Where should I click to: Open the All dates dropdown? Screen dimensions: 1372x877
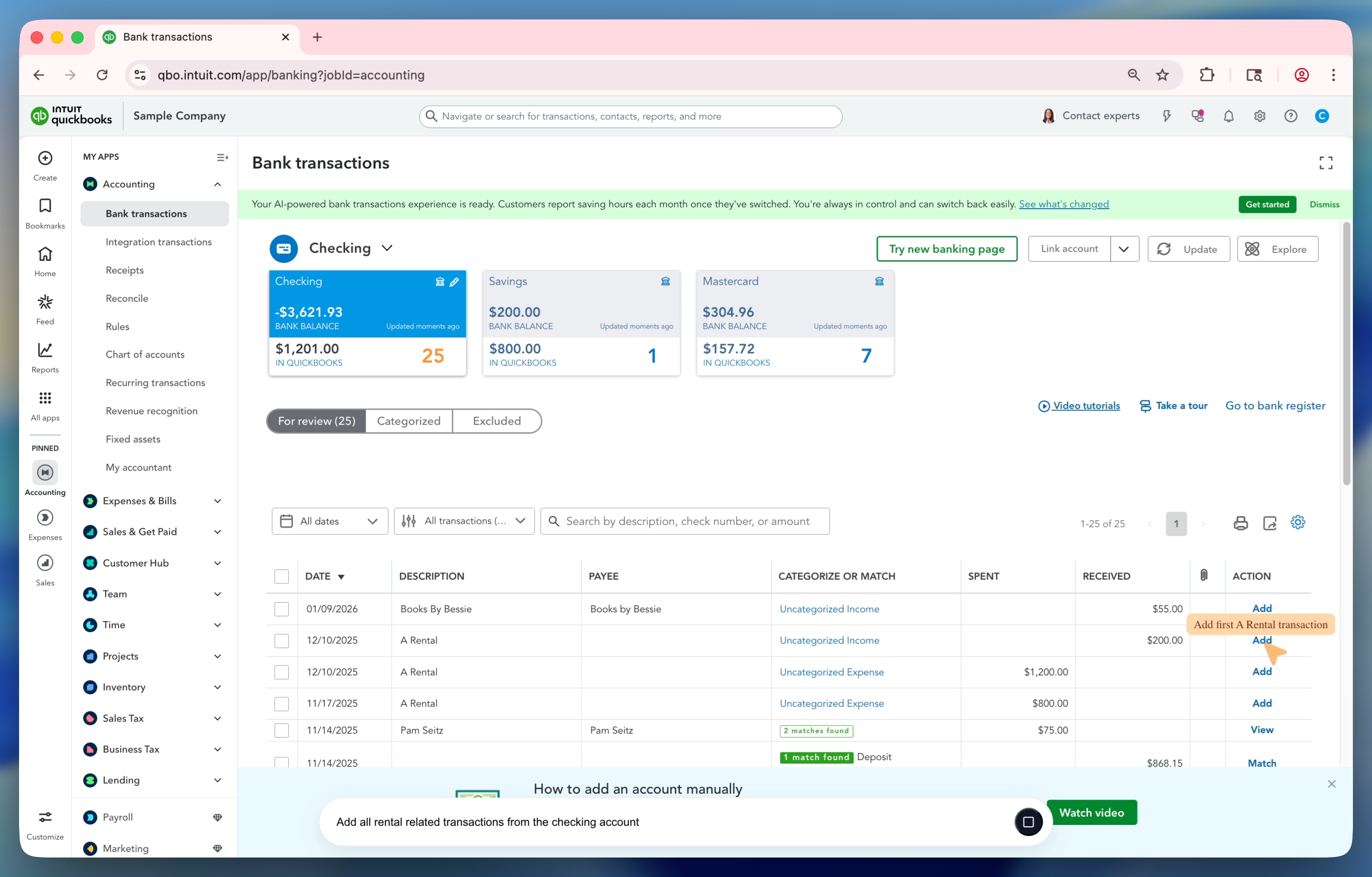pyautogui.click(x=330, y=521)
